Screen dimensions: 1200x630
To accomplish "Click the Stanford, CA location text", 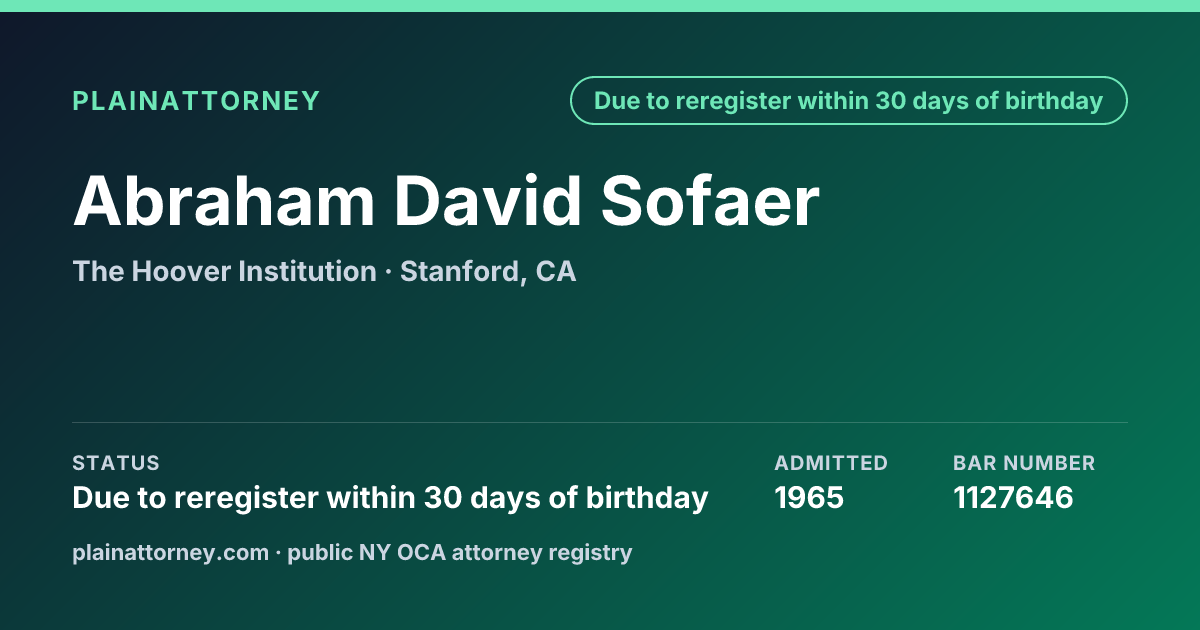I will pos(488,272).
